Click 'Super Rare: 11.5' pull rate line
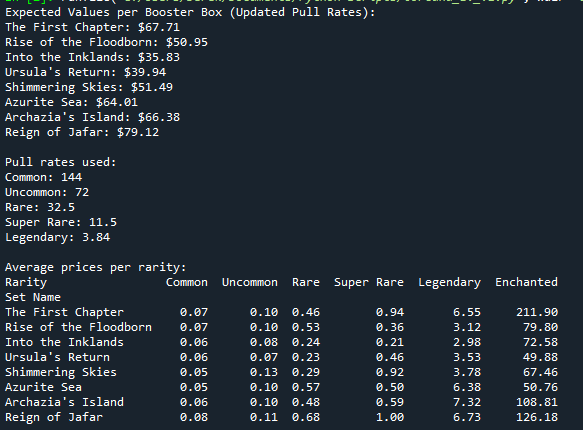 point(61,222)
